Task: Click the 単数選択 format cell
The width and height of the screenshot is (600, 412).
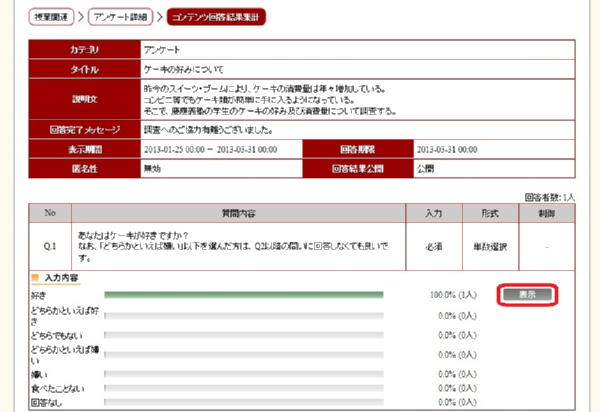Action: pos(491,245)
